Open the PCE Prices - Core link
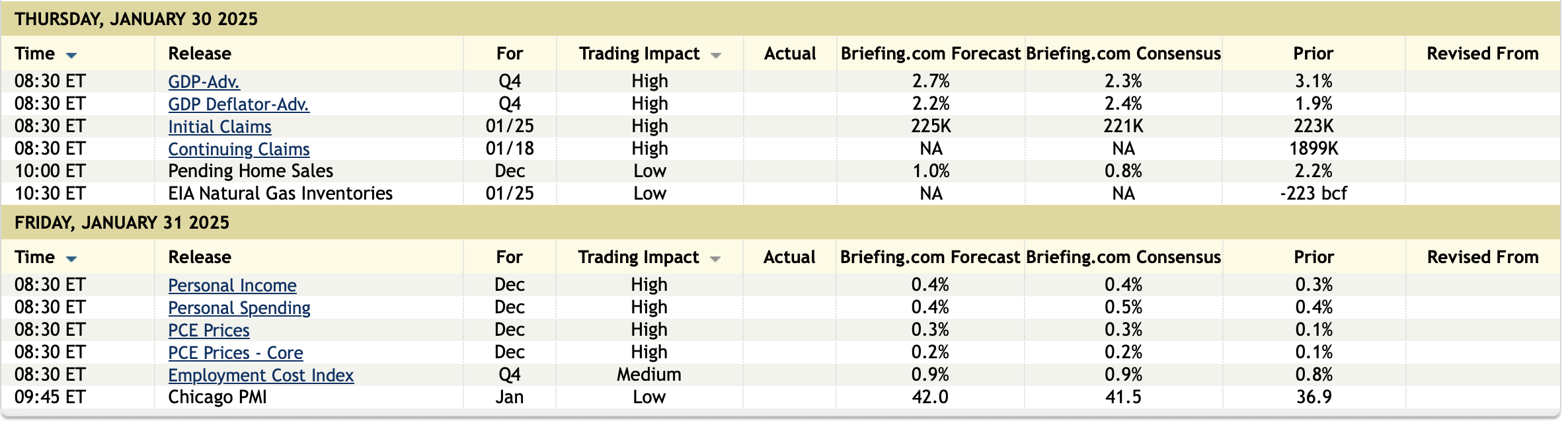The width and height of the screenshot is (1568, 427). coord(235,353)
